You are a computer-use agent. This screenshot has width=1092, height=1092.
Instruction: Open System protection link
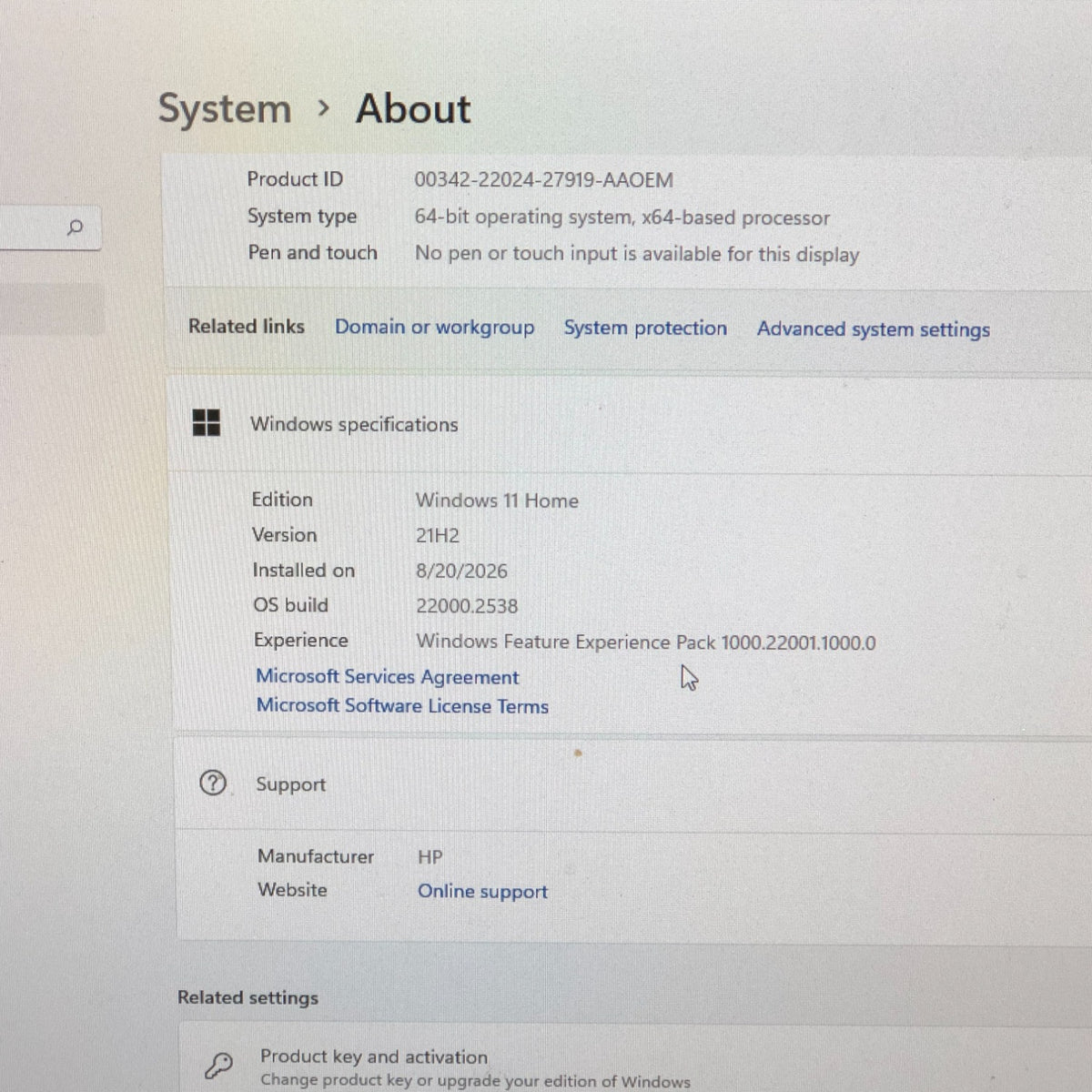point(645,328)
